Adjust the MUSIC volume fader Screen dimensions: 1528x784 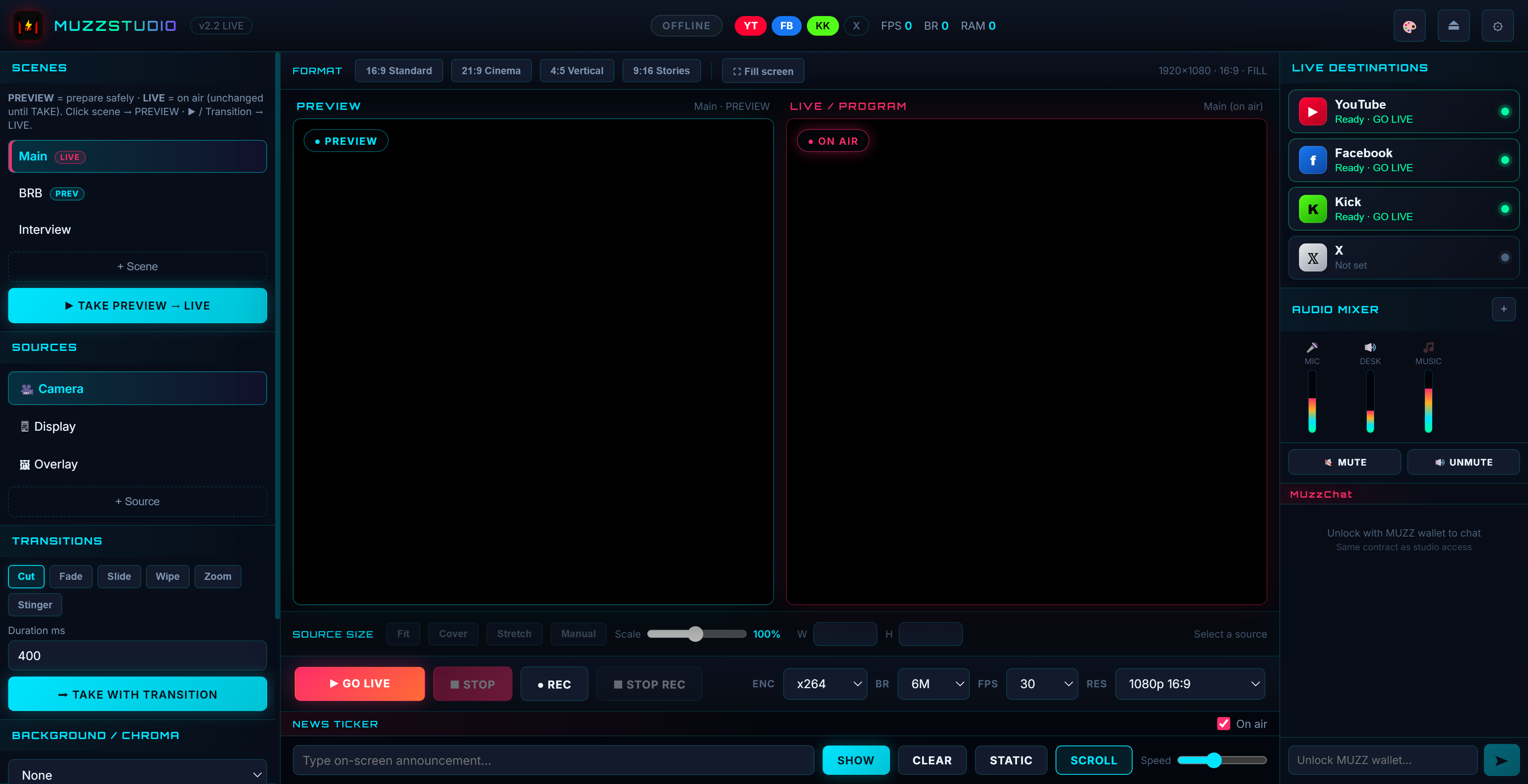[1429, 401]
